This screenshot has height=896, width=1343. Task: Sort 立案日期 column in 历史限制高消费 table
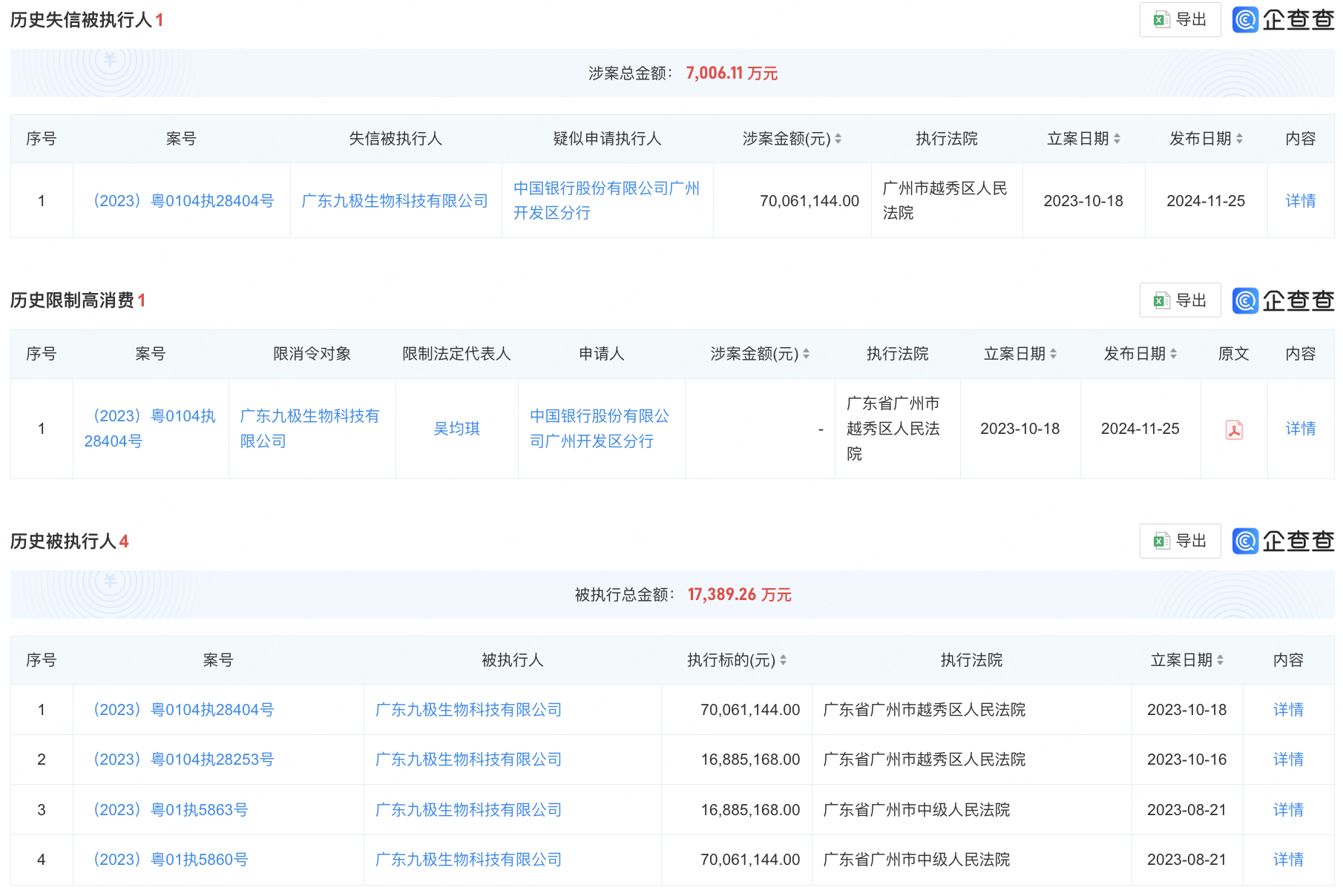pos(1053,354)
